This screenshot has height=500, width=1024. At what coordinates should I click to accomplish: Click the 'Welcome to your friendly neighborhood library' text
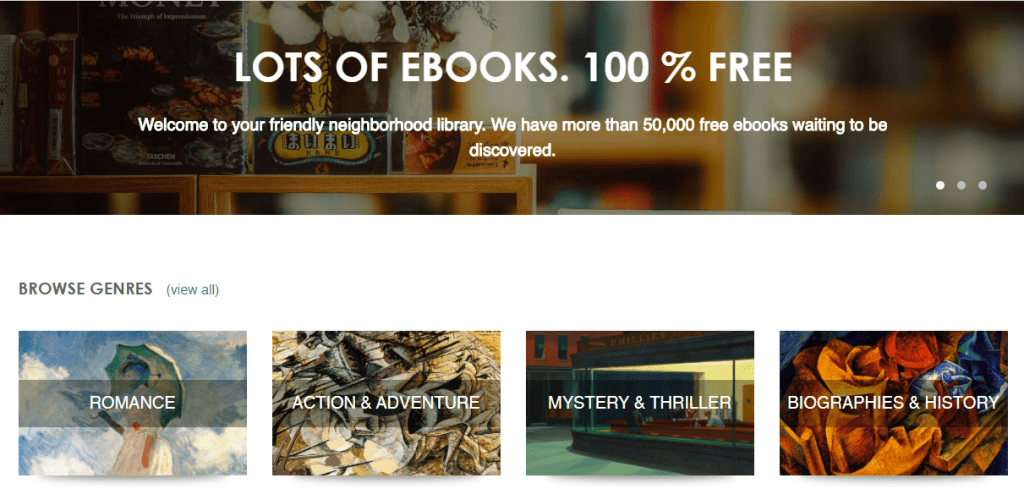(513, 138)
